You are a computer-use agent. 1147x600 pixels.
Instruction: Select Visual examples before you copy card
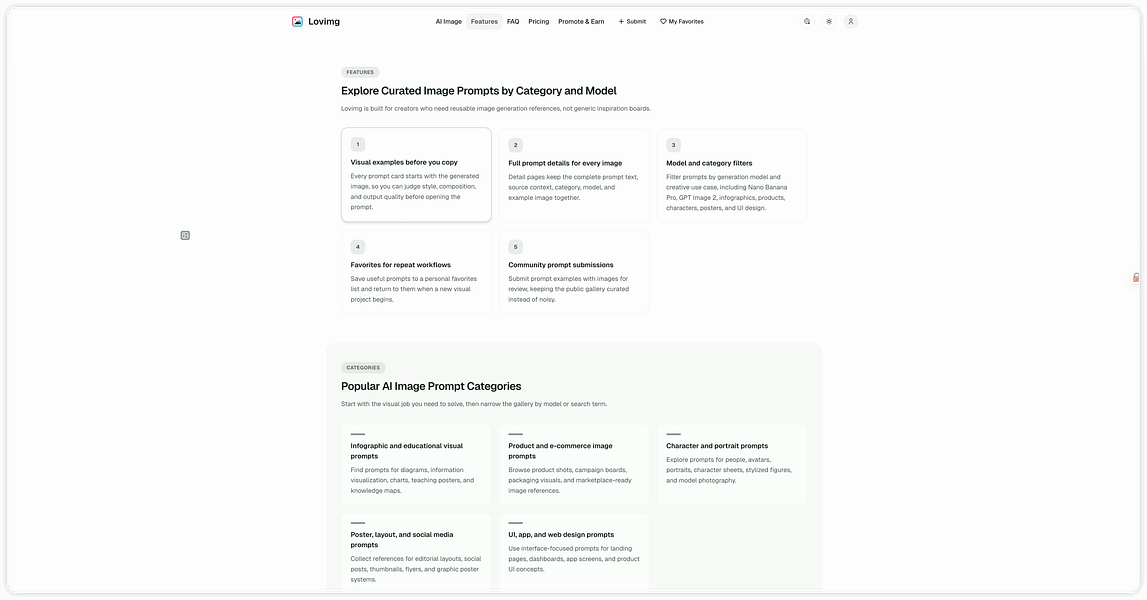click(x=416, y=175)
